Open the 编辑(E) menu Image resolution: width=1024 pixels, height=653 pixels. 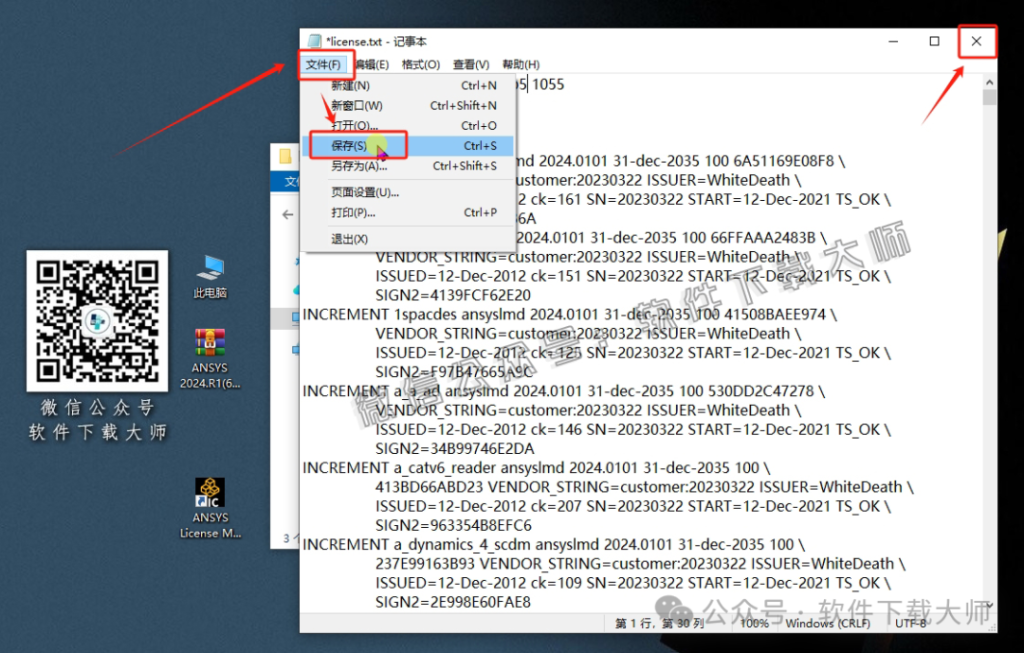[x=372, y=65]
